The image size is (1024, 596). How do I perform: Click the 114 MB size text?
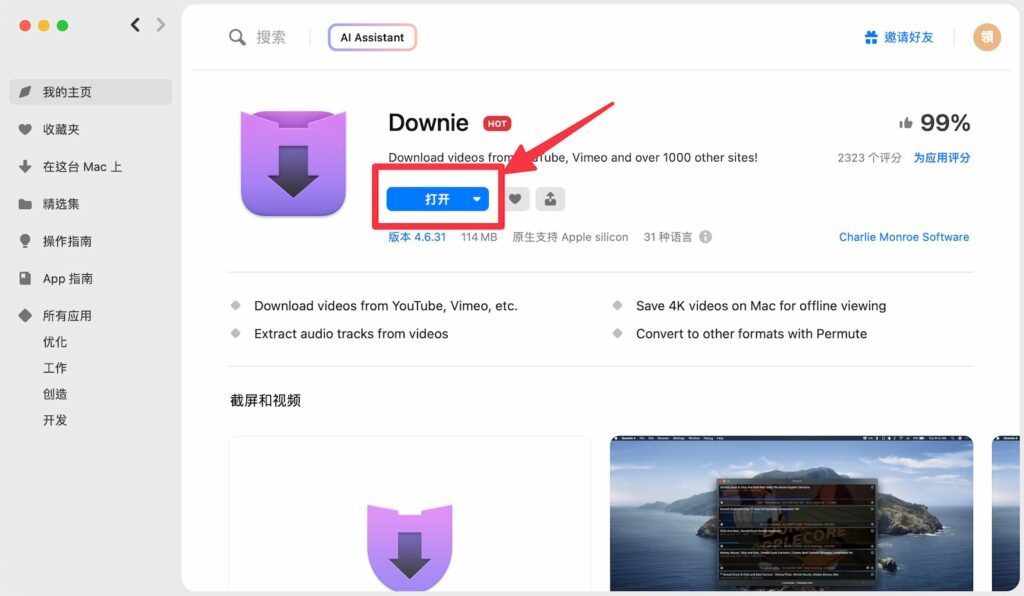click(479, 237)
